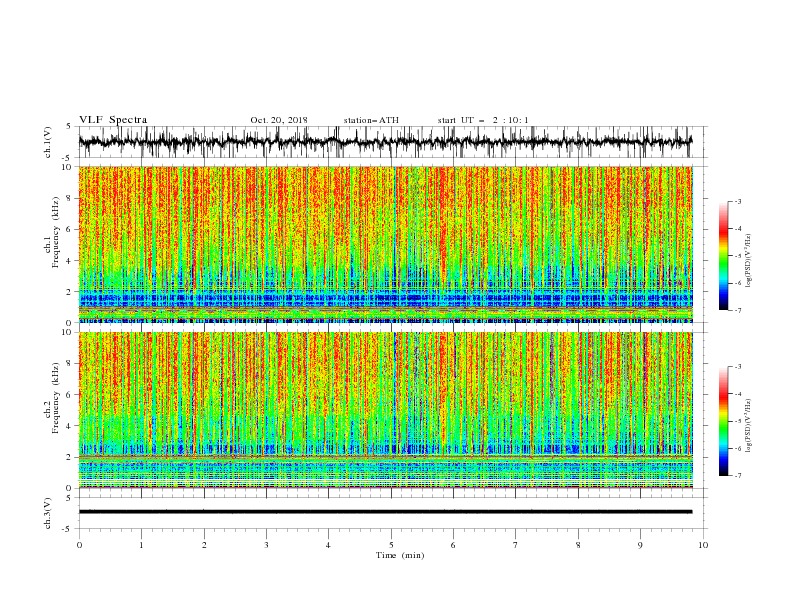Click the "-3" tick on upper color bar
Viewport: 792px width, 612px height.
pos(738,201)
